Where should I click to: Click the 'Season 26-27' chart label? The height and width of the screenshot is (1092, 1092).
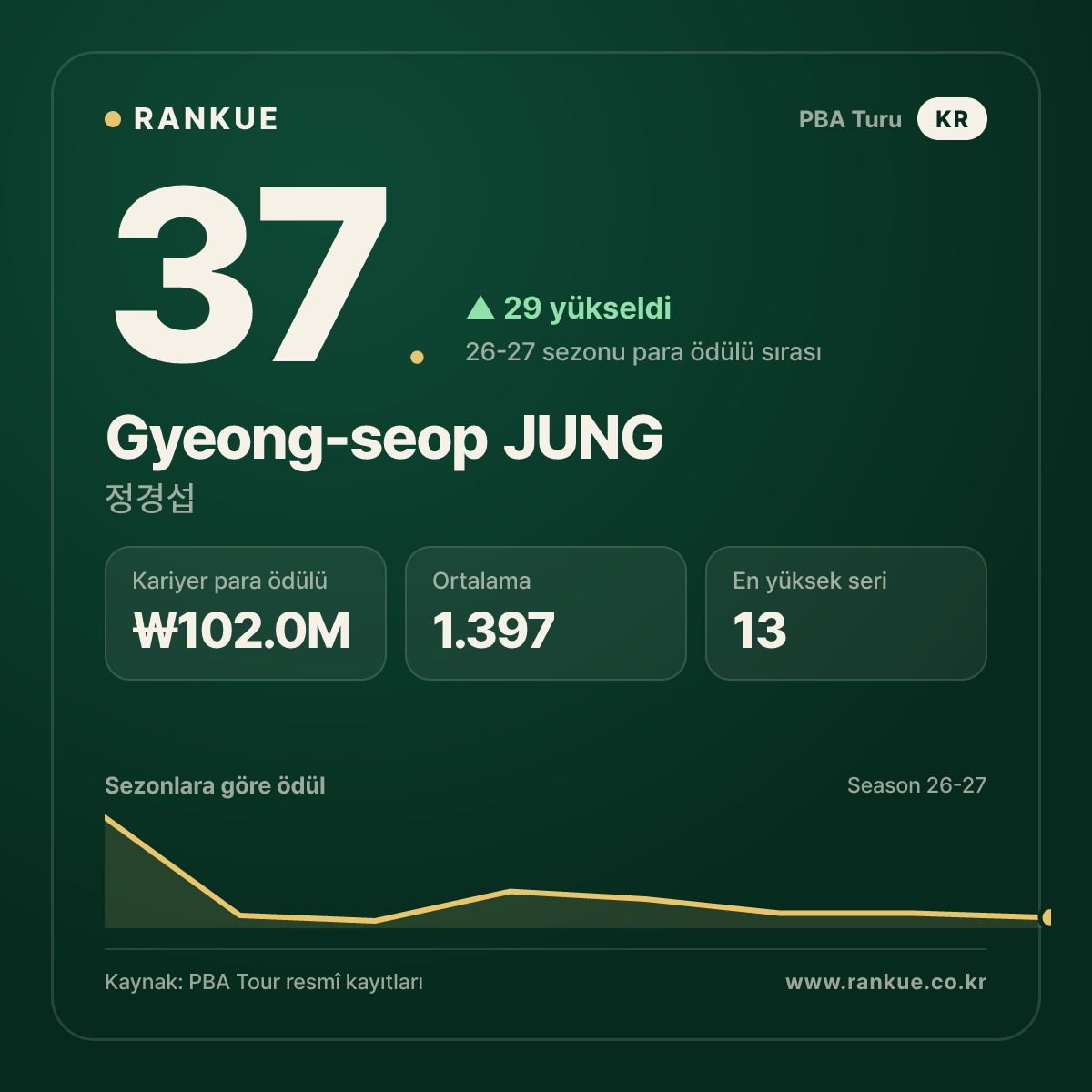916,785
